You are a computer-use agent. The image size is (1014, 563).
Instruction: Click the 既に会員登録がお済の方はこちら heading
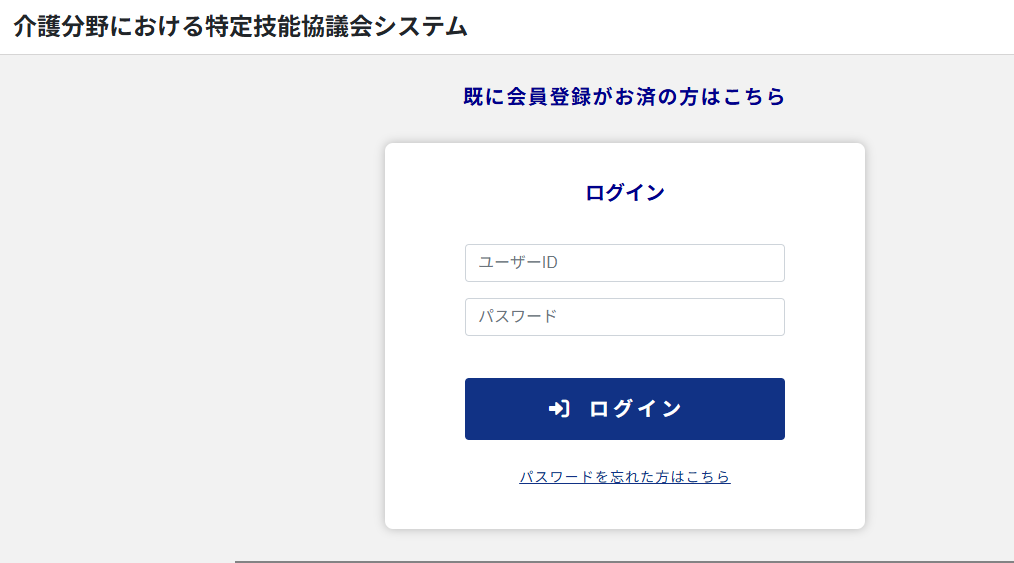[x=624, y=97]
